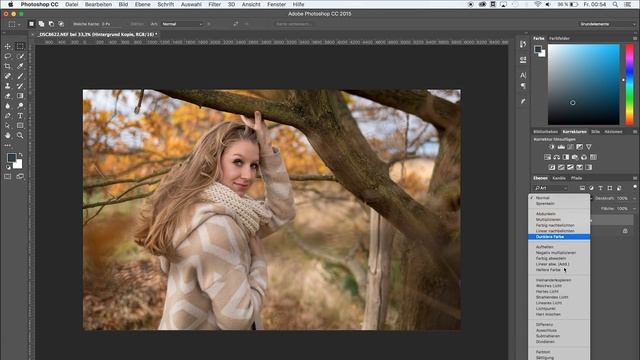Toggle the type layer filter
The height and width of the screenshot is (360, 640).
click(600, 188)
